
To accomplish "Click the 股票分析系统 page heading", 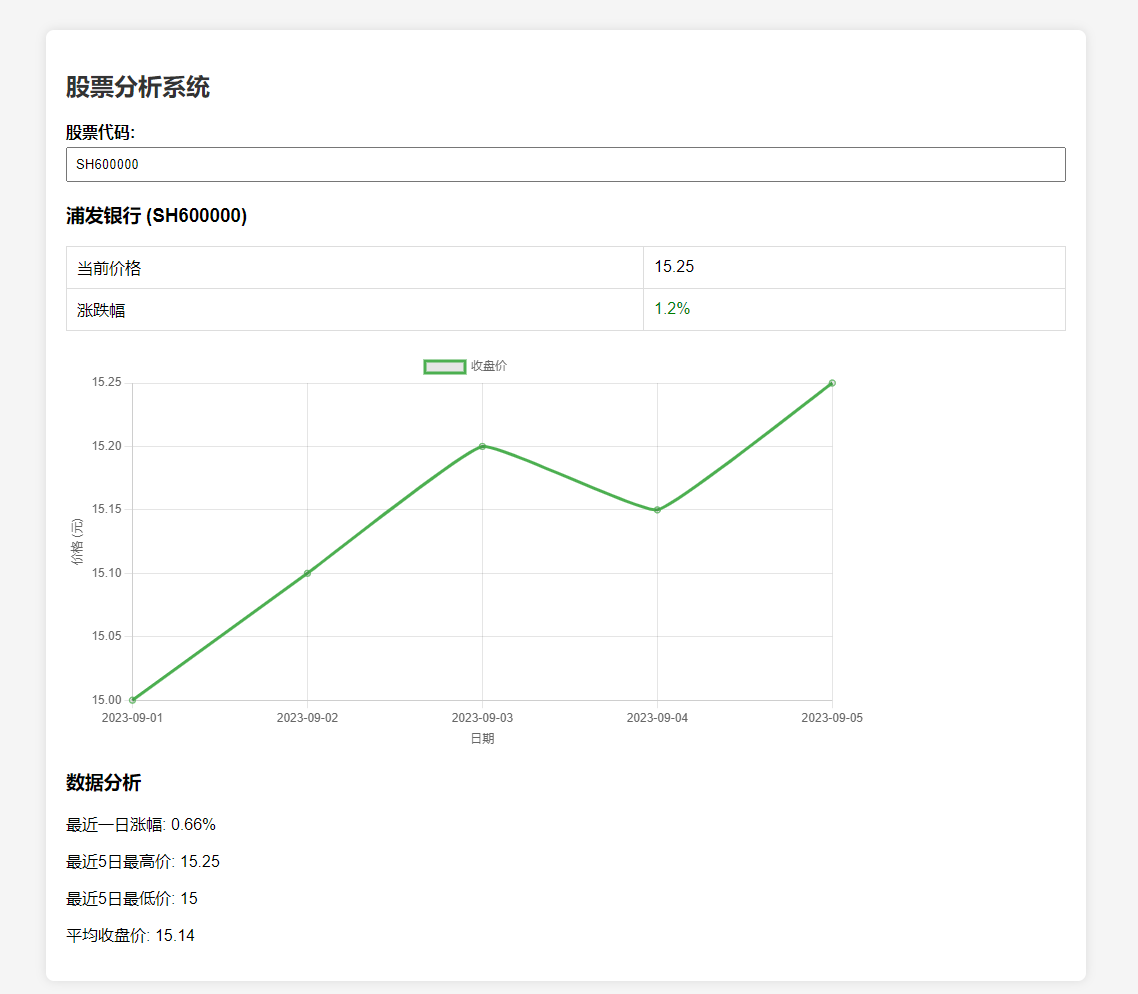I will click(138, 87).
